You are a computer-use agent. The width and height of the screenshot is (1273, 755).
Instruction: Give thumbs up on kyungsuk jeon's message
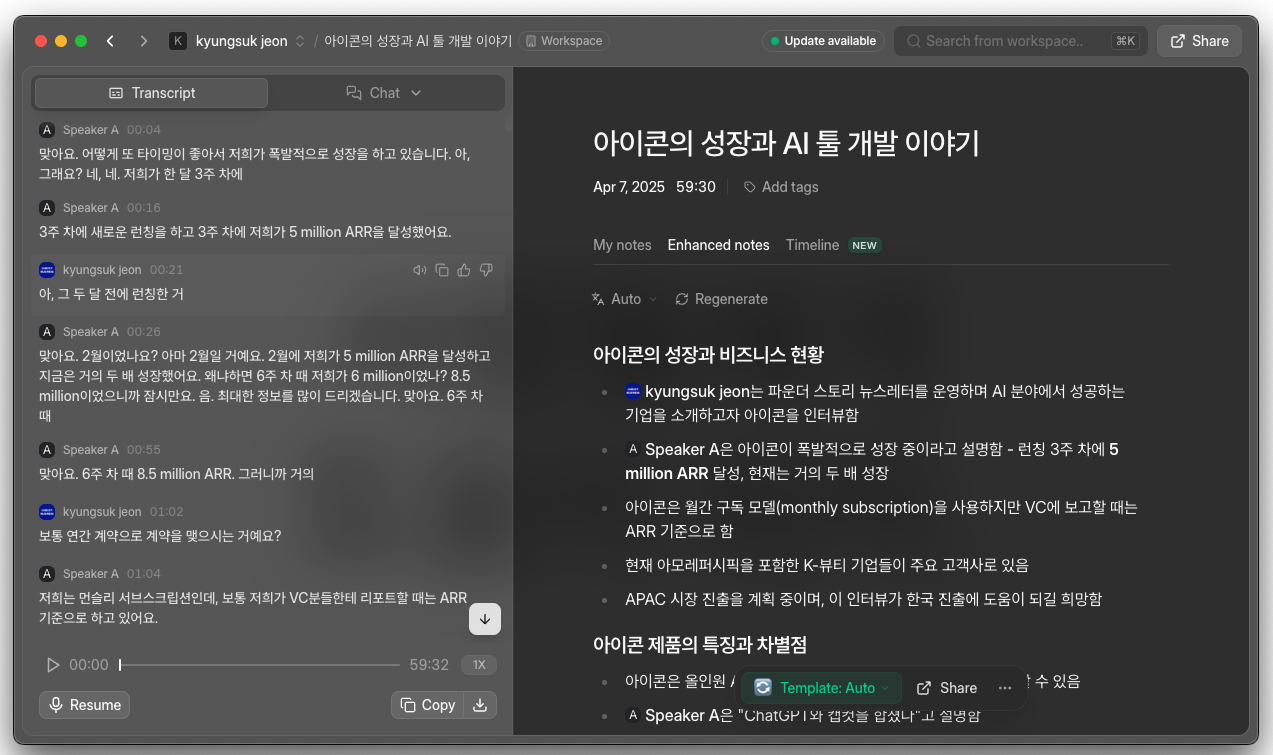464,269
